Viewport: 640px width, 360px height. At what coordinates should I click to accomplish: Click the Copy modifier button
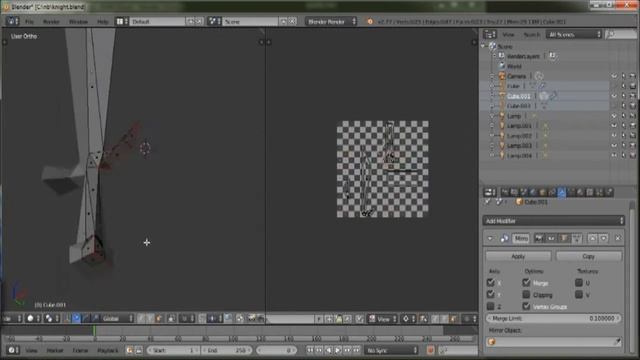(588, 256)
